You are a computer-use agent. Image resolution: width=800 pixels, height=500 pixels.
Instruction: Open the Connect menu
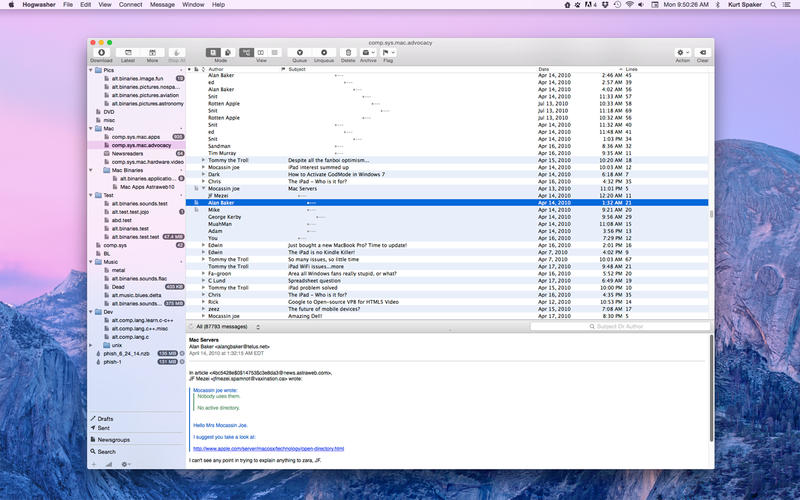pos(130,5)
